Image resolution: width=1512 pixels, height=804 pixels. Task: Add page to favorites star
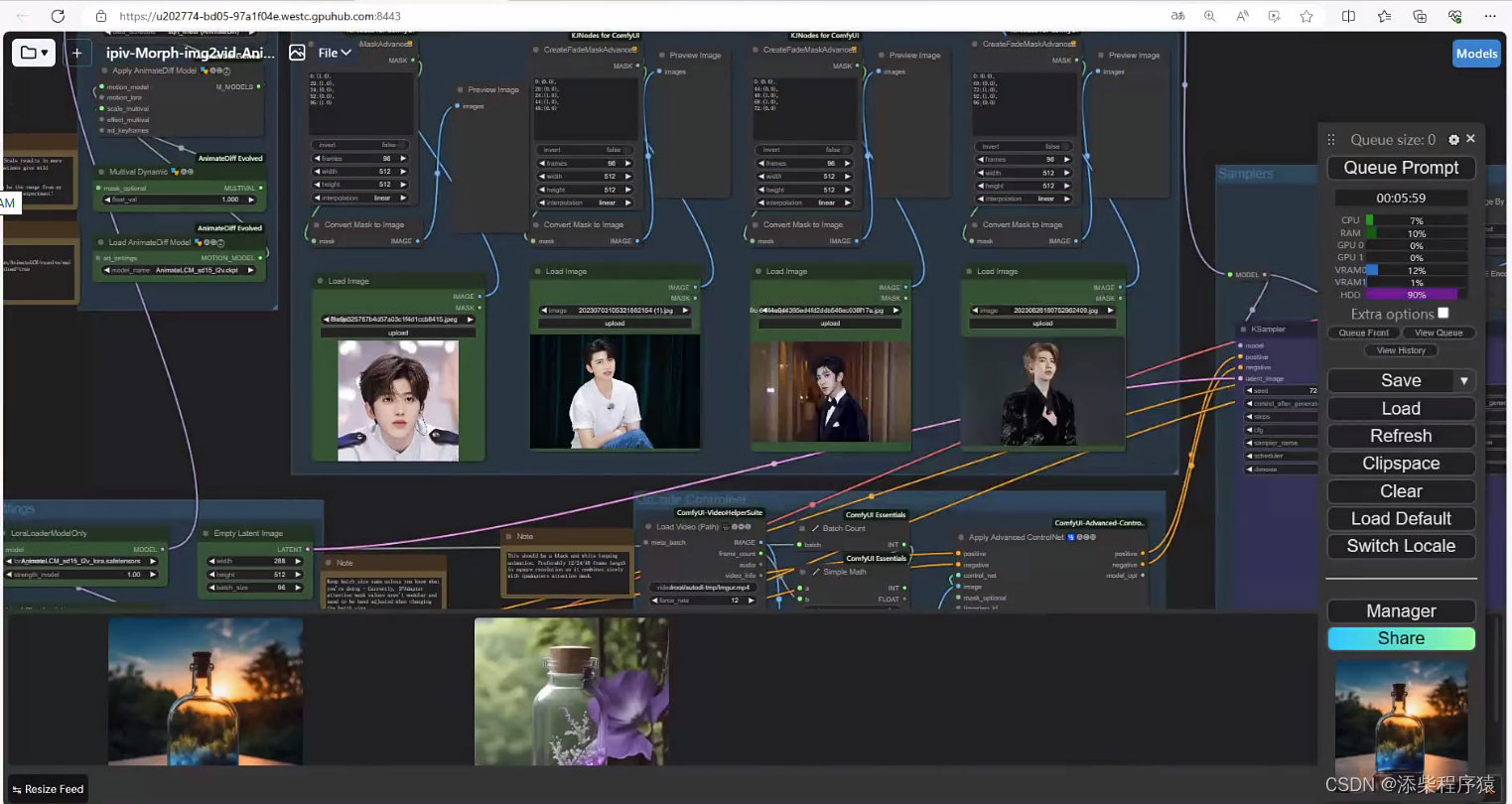1306,16
